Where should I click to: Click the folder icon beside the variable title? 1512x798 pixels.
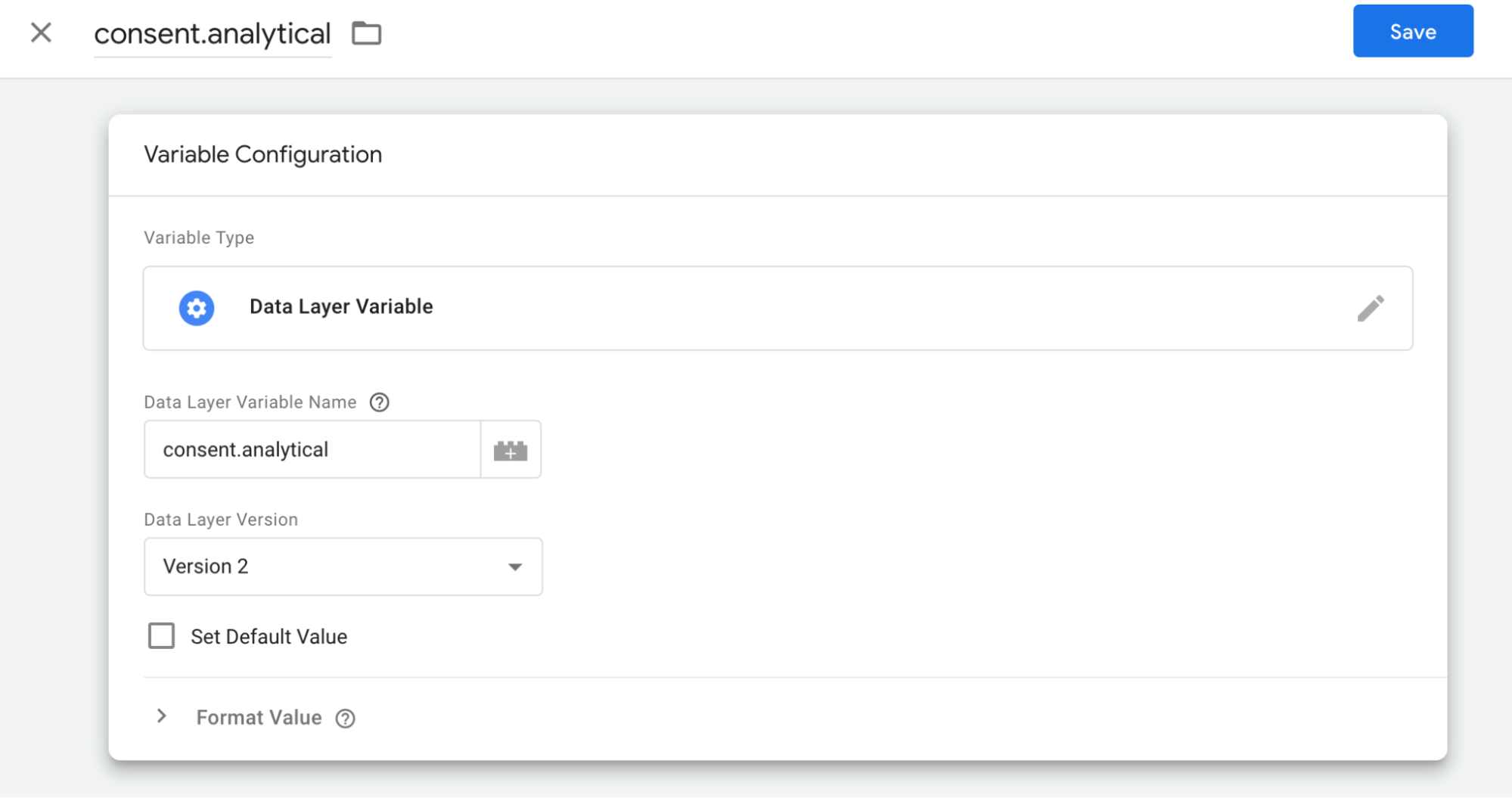[x=367, y=33]
